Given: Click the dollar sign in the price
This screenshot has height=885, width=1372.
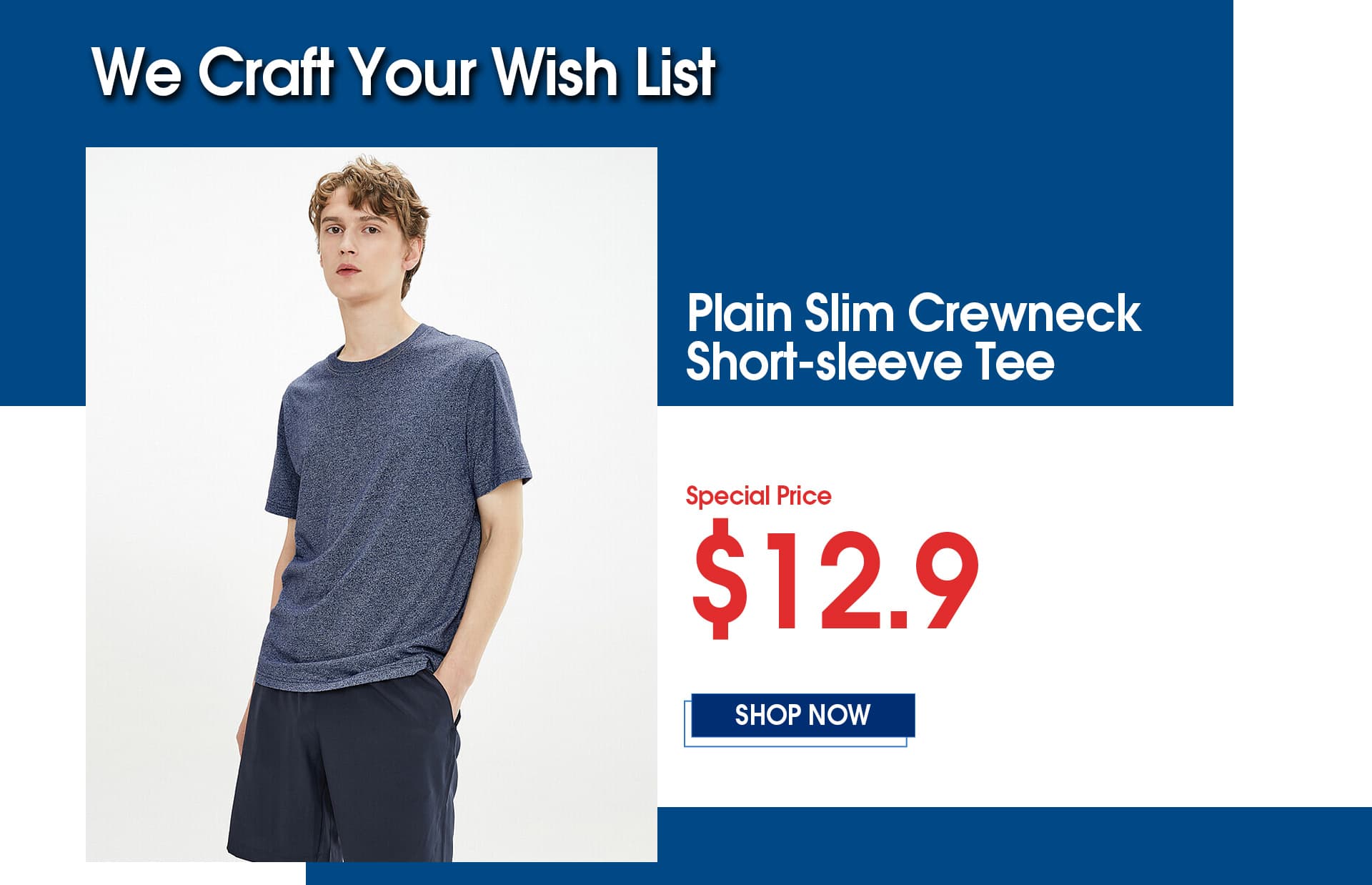Looking at the screenshot, I should tap(720, 579).
